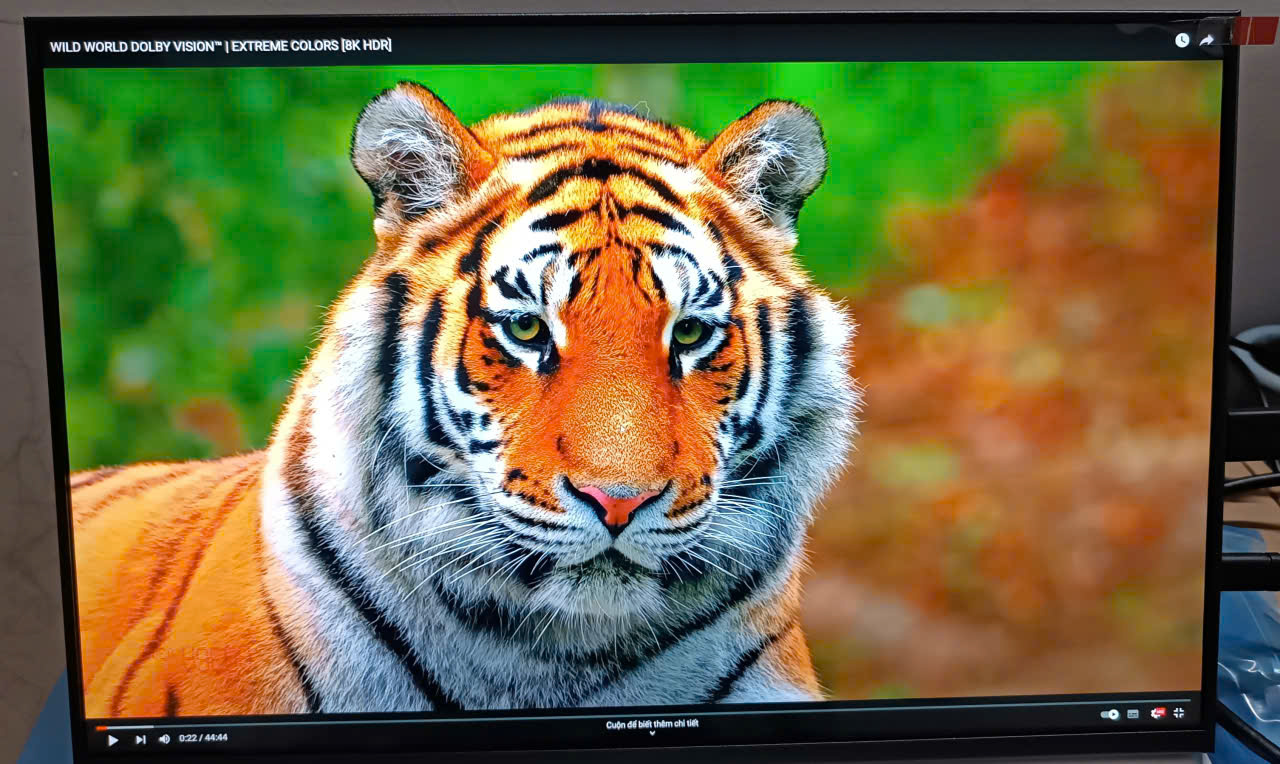Exit full screen mode
Image resolution: width=1280 pixels, height=764 pixels.
point(1179,713)
